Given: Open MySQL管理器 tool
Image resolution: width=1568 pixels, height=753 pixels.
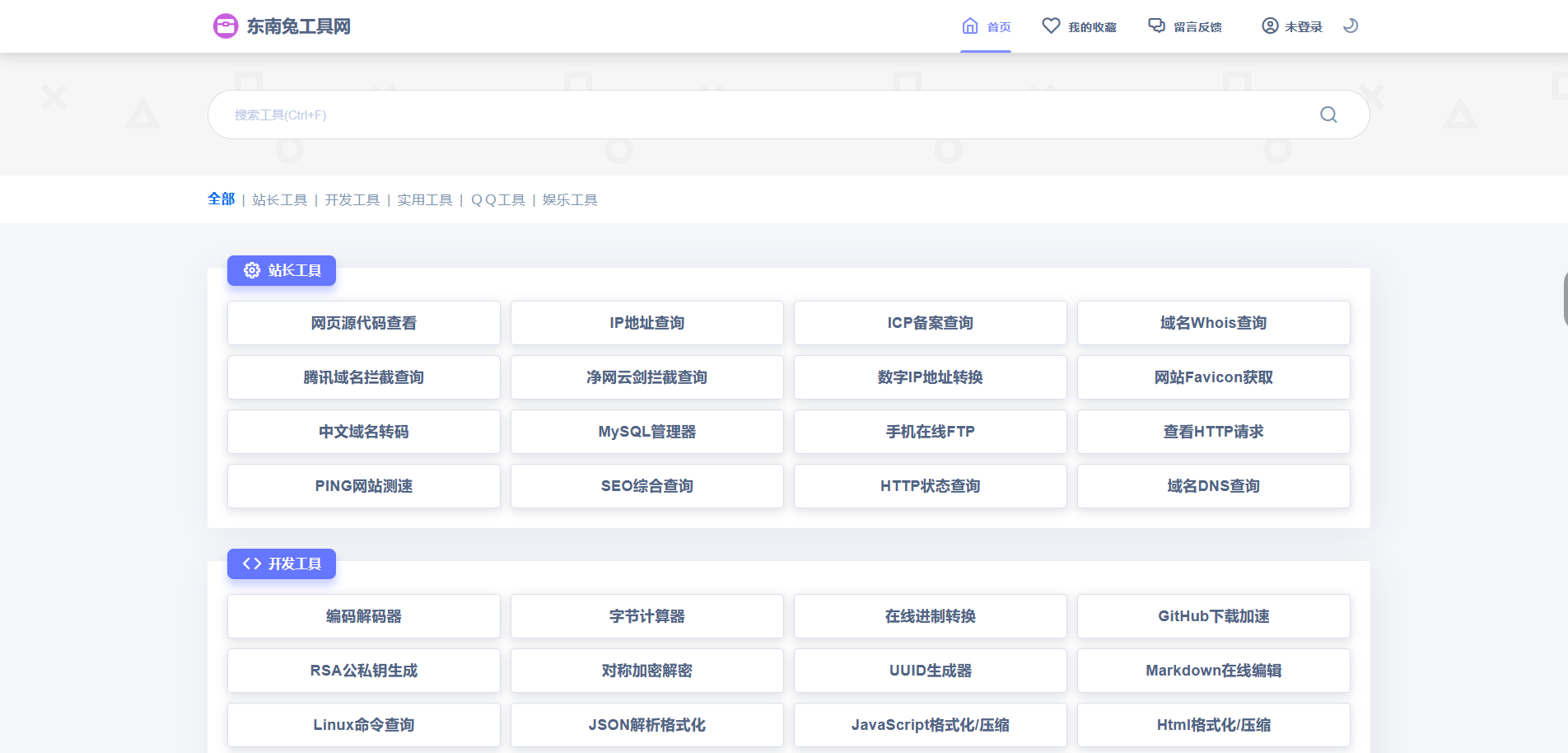Looking at the screenshot, I should tap(647, 432).
